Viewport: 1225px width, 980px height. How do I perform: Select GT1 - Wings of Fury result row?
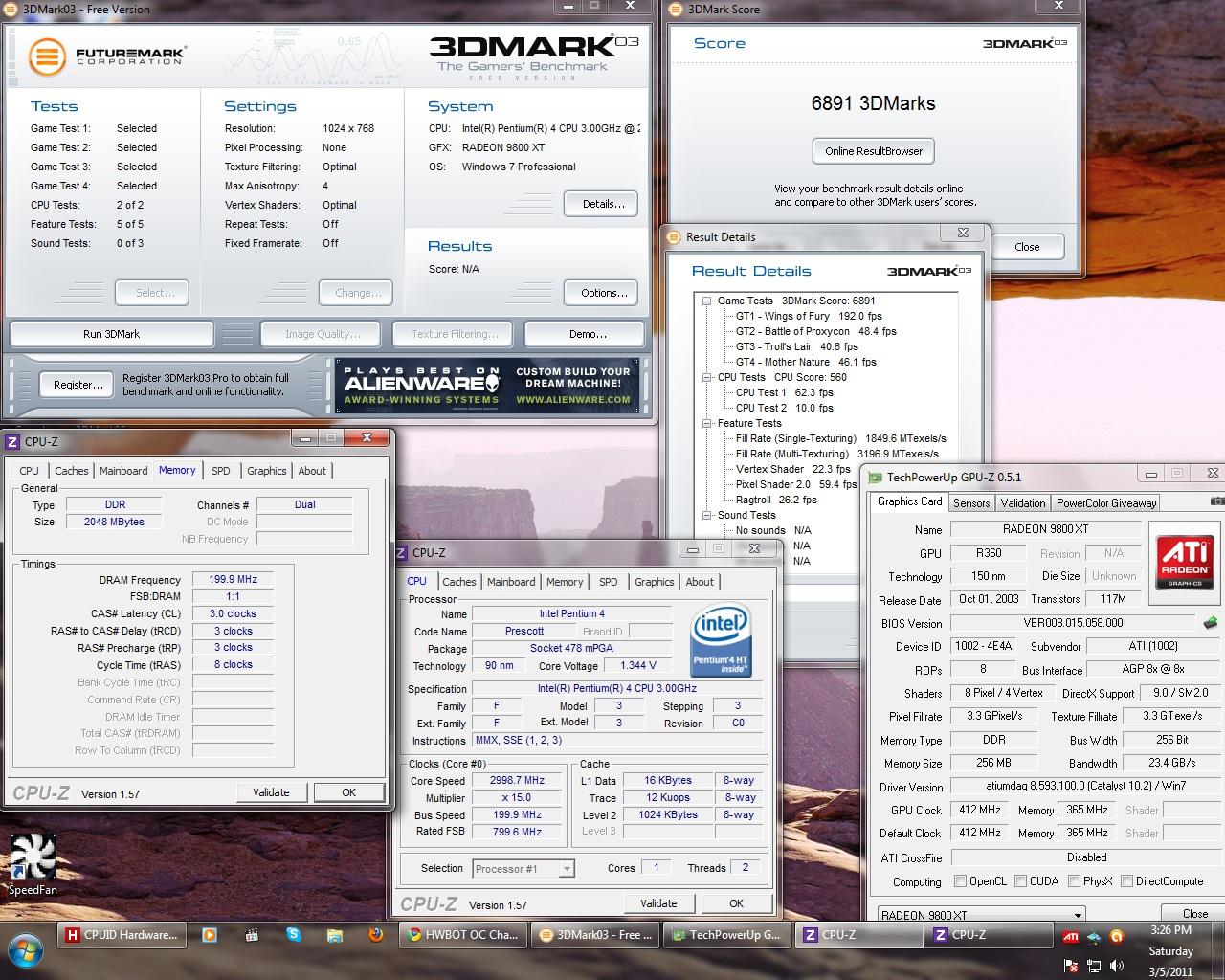tap(809, 316)
